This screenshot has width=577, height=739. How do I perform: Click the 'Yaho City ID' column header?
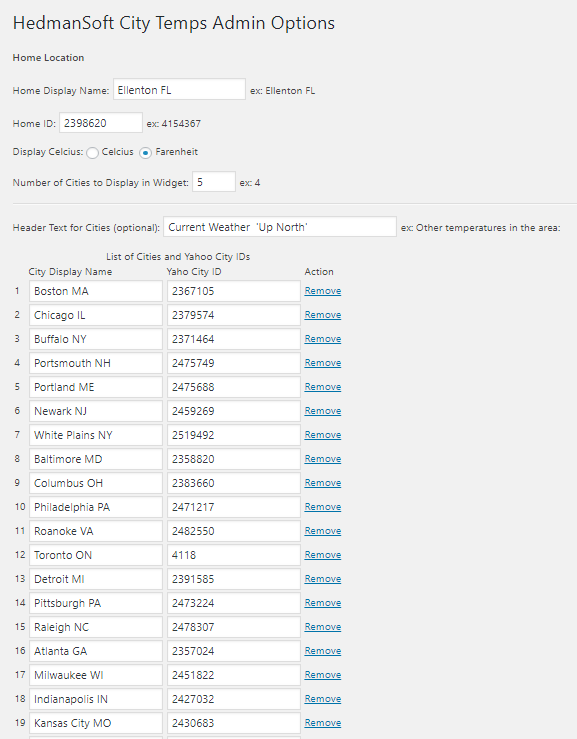[x=194, y=272]
